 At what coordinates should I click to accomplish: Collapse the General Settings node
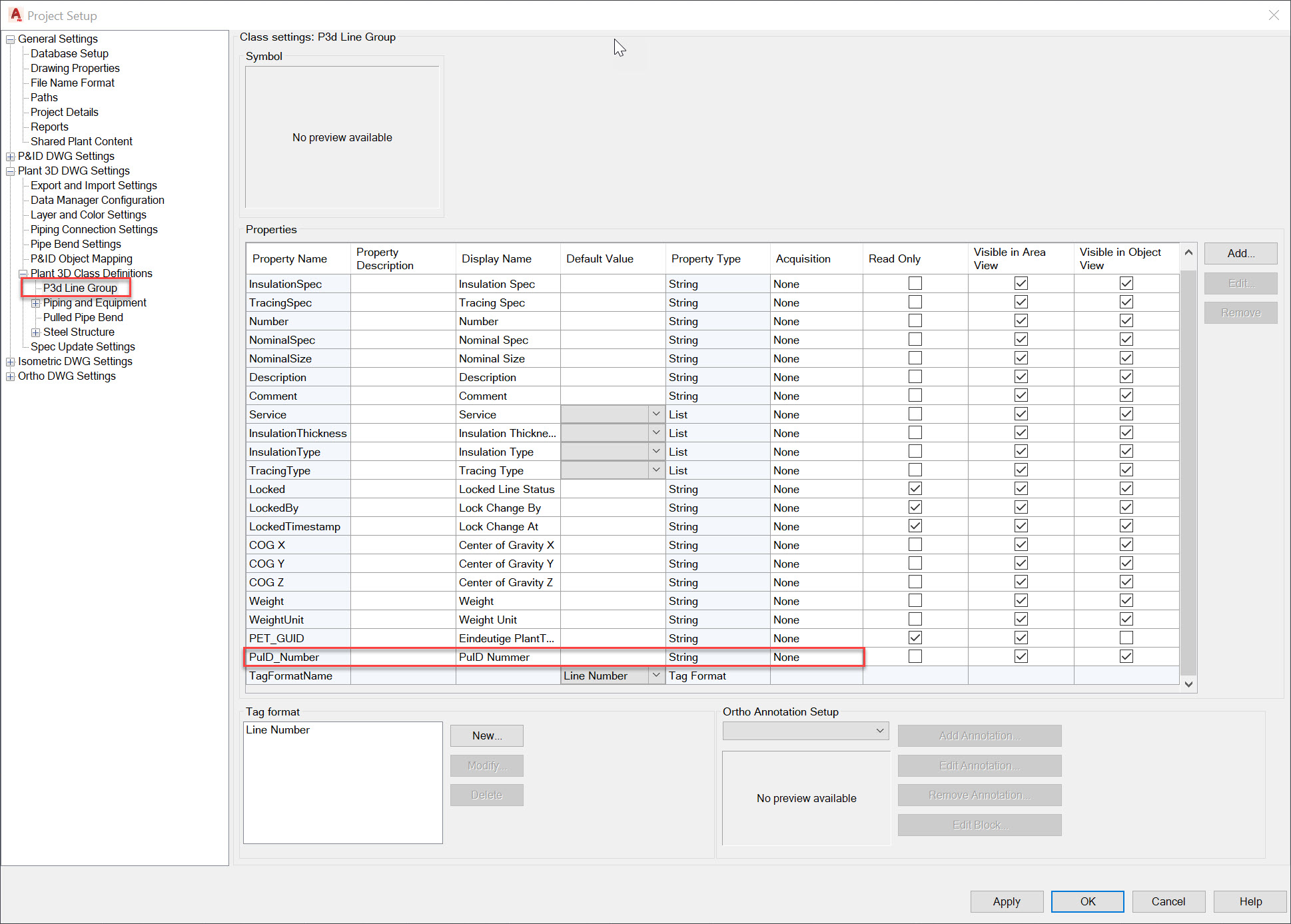pyautogui.click(x=11, y=39)
